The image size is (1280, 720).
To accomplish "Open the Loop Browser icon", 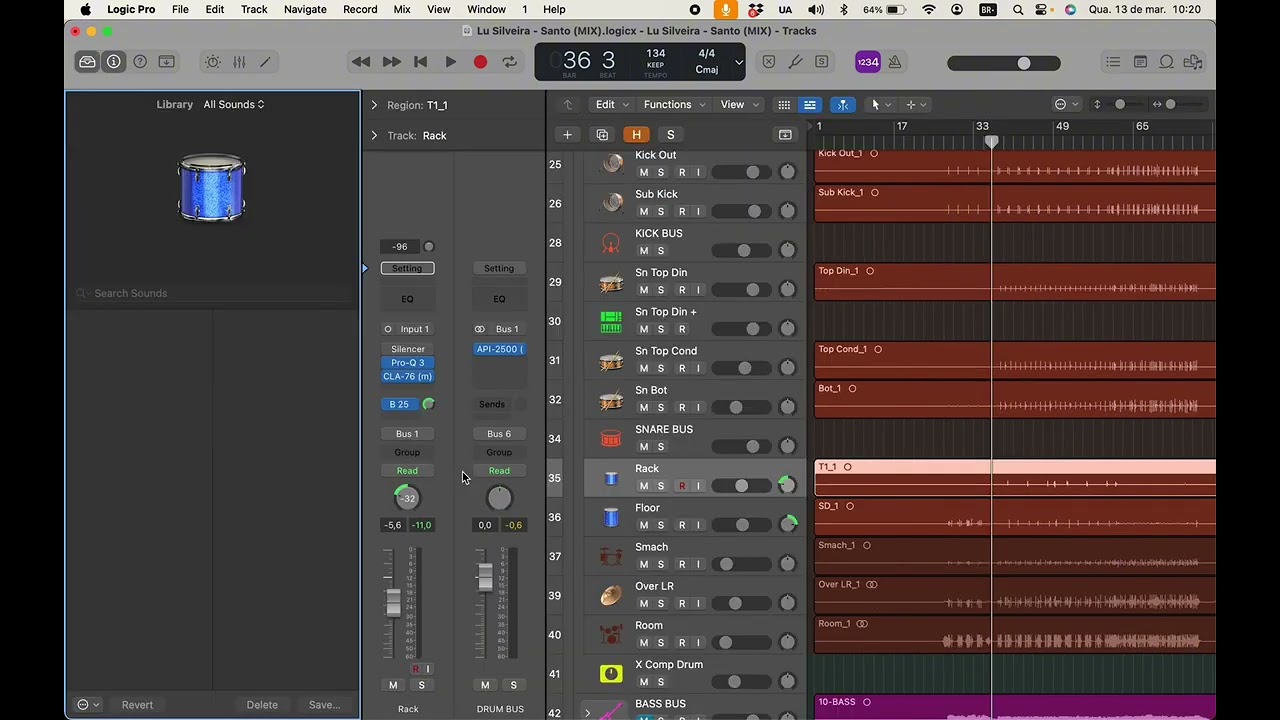I will [x=1166, y=62].
